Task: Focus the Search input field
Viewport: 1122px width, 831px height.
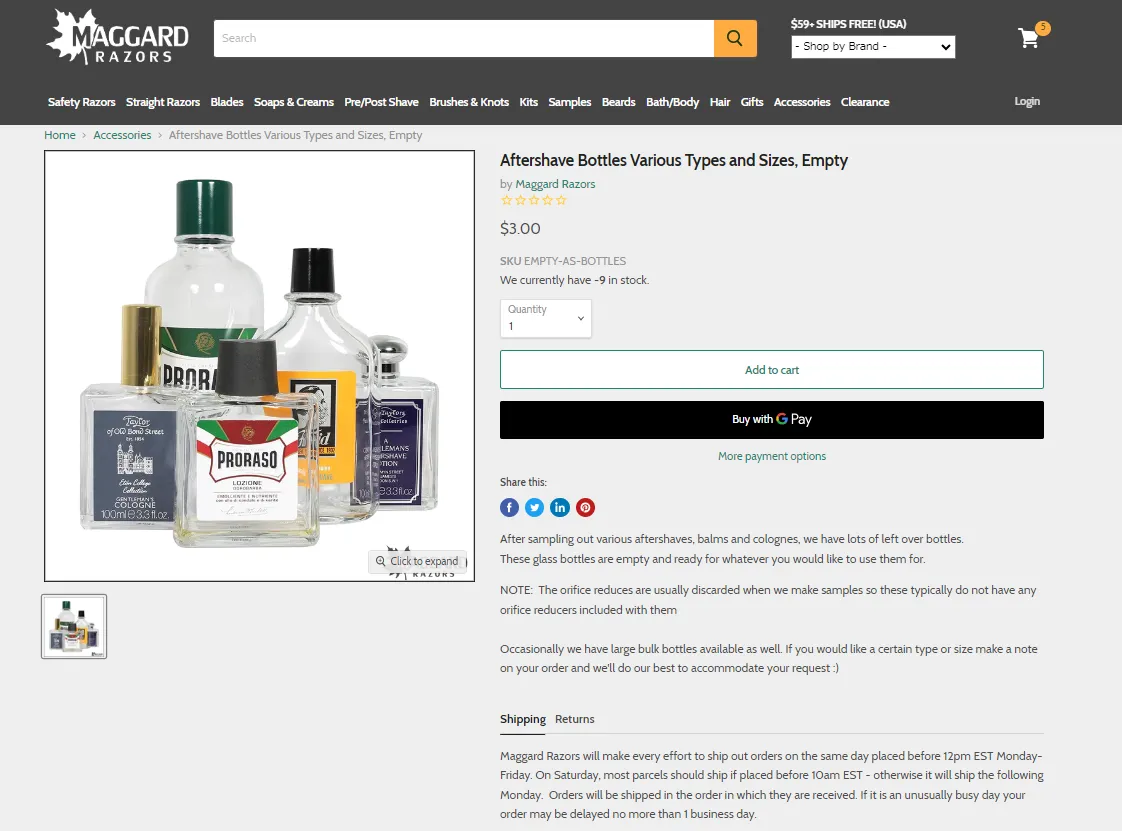Action: 464,38
